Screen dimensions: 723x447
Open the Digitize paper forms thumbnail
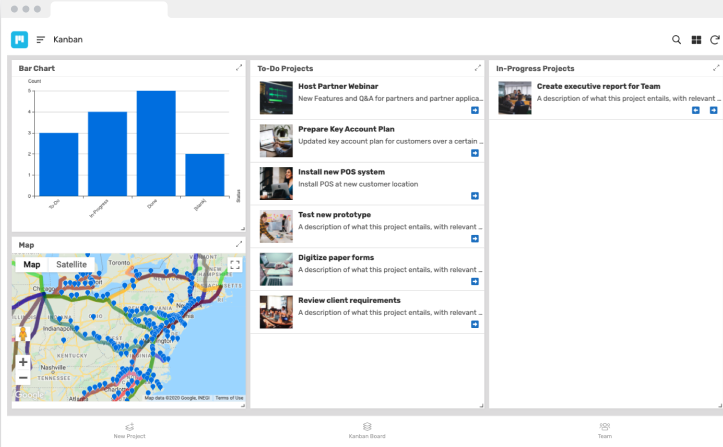(276, 269)
